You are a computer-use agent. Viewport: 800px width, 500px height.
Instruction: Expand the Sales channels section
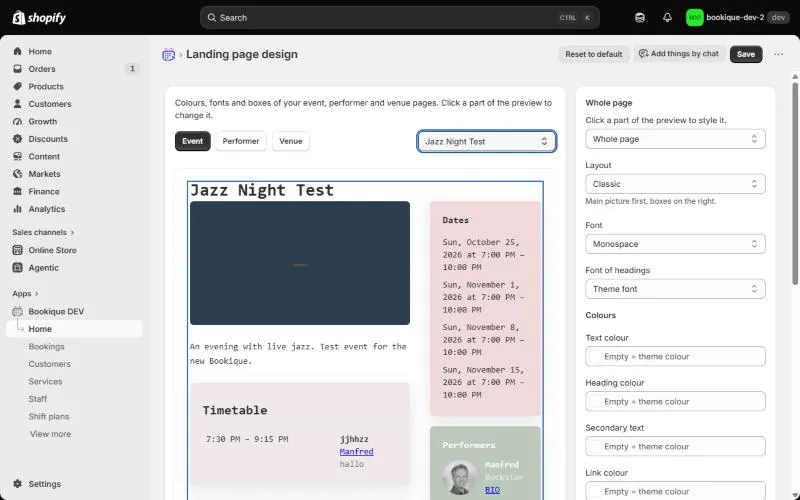point(43,232)
